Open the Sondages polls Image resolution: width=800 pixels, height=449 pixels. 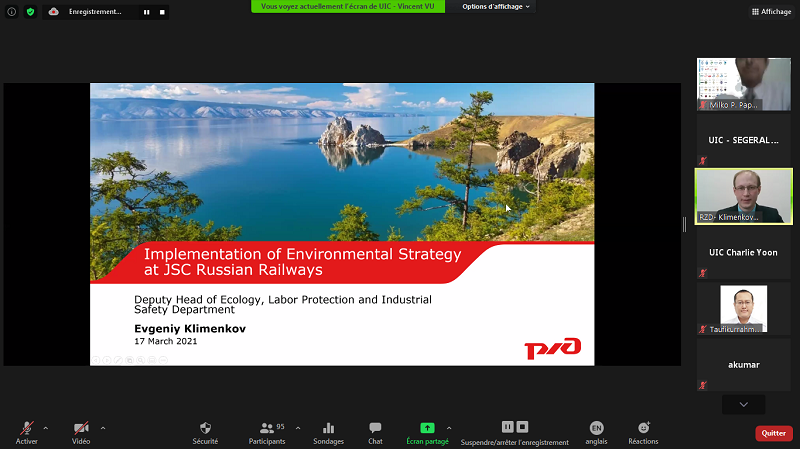[329, 433]
